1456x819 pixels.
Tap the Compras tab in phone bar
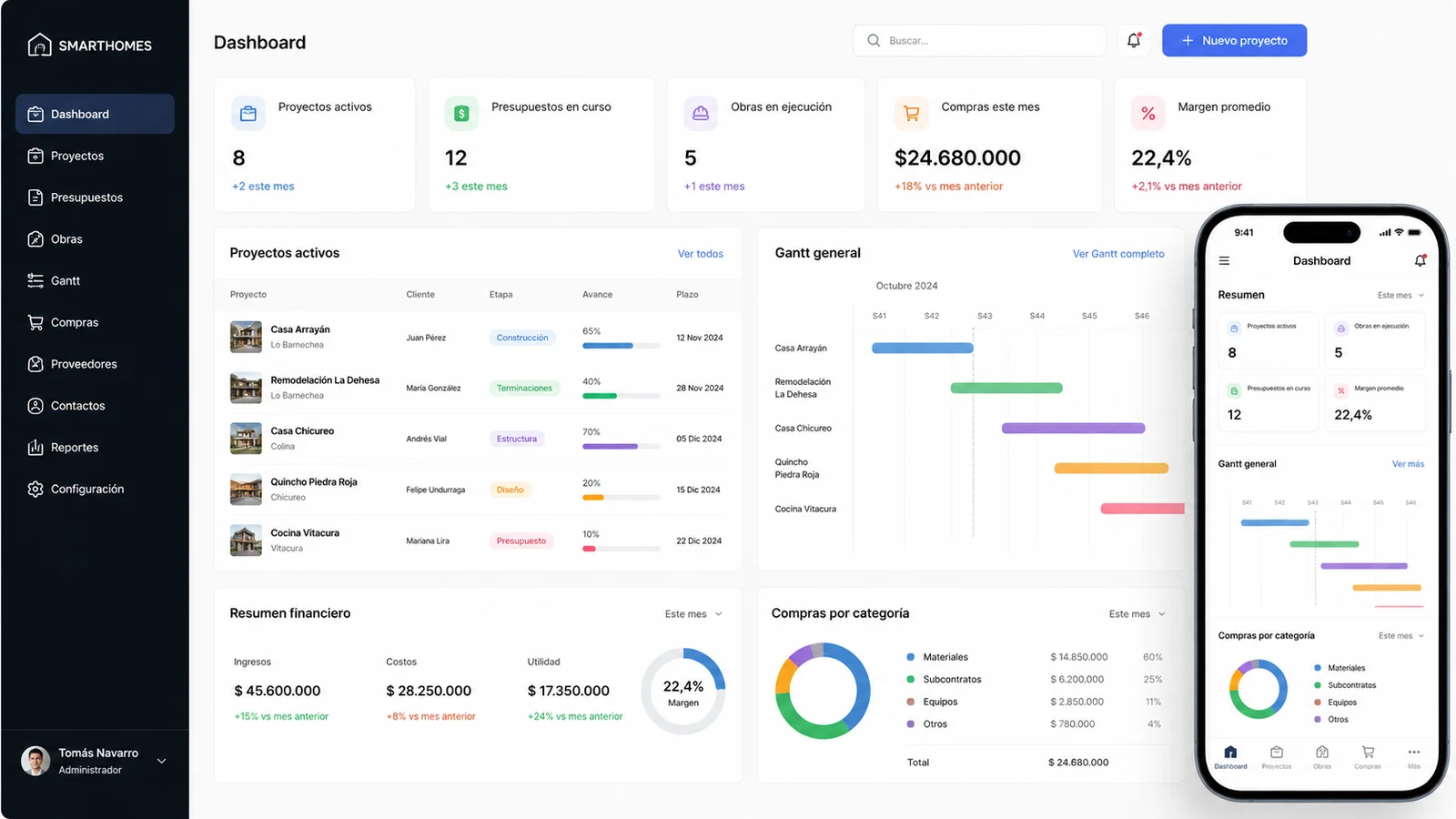[x=1368, y=757]
